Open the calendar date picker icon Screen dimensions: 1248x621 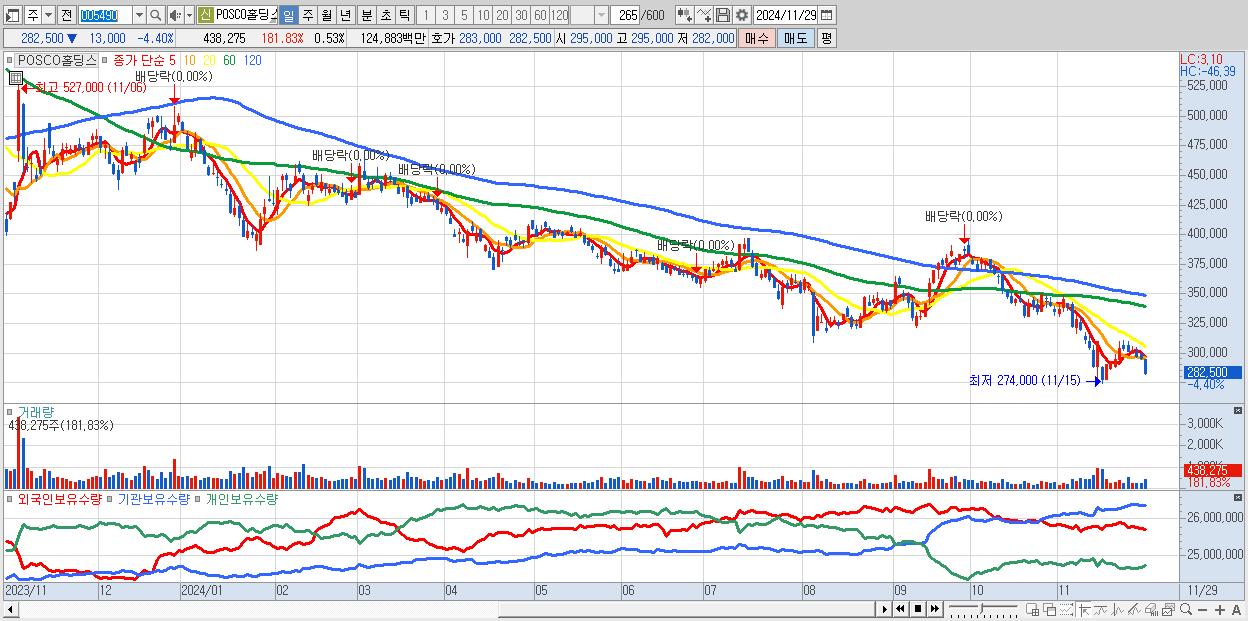[x=827, y=15]
